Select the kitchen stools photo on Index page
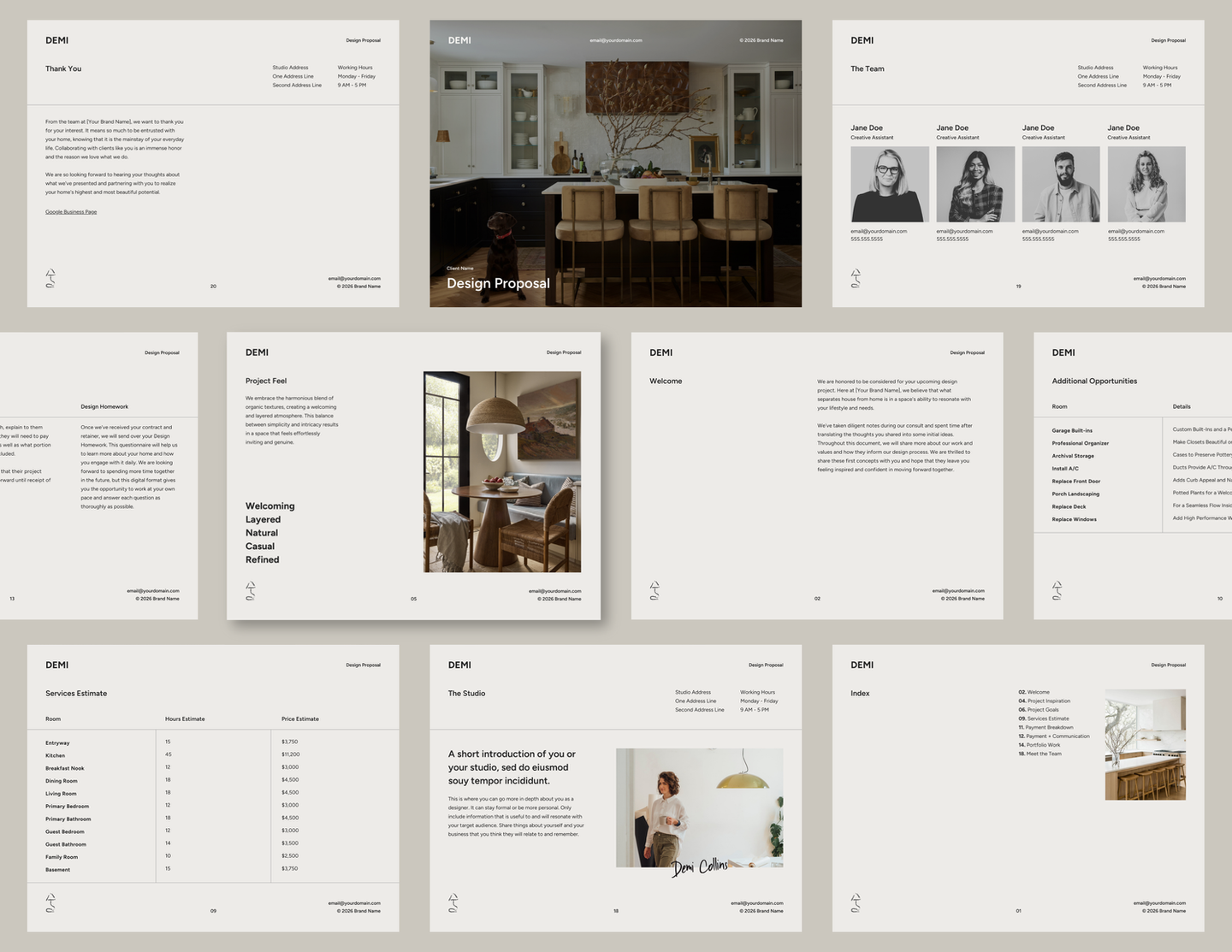The width and height of the screenshot is (1232, 952). tap(1146, 744)
